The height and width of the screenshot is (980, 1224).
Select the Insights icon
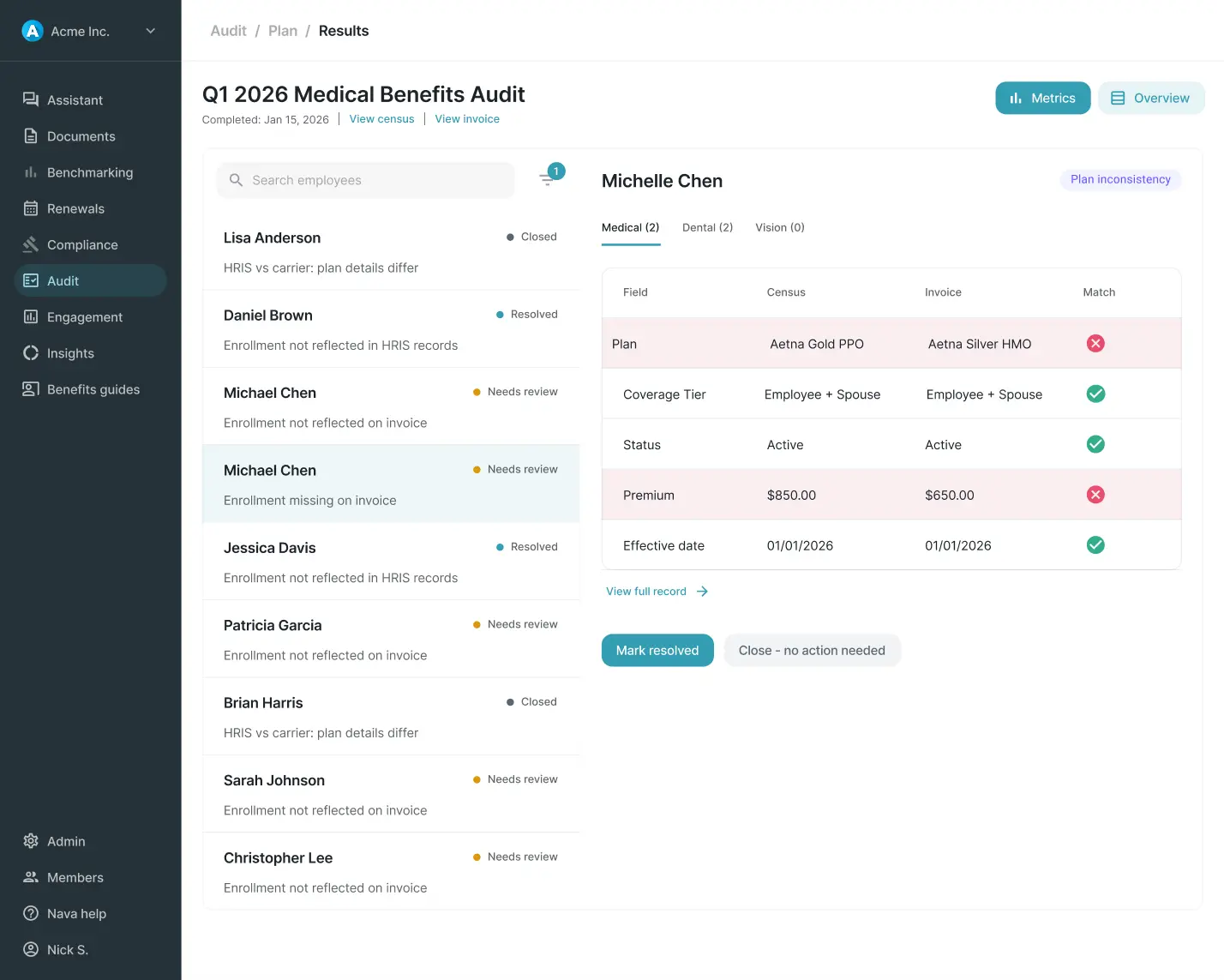[31, 352]
